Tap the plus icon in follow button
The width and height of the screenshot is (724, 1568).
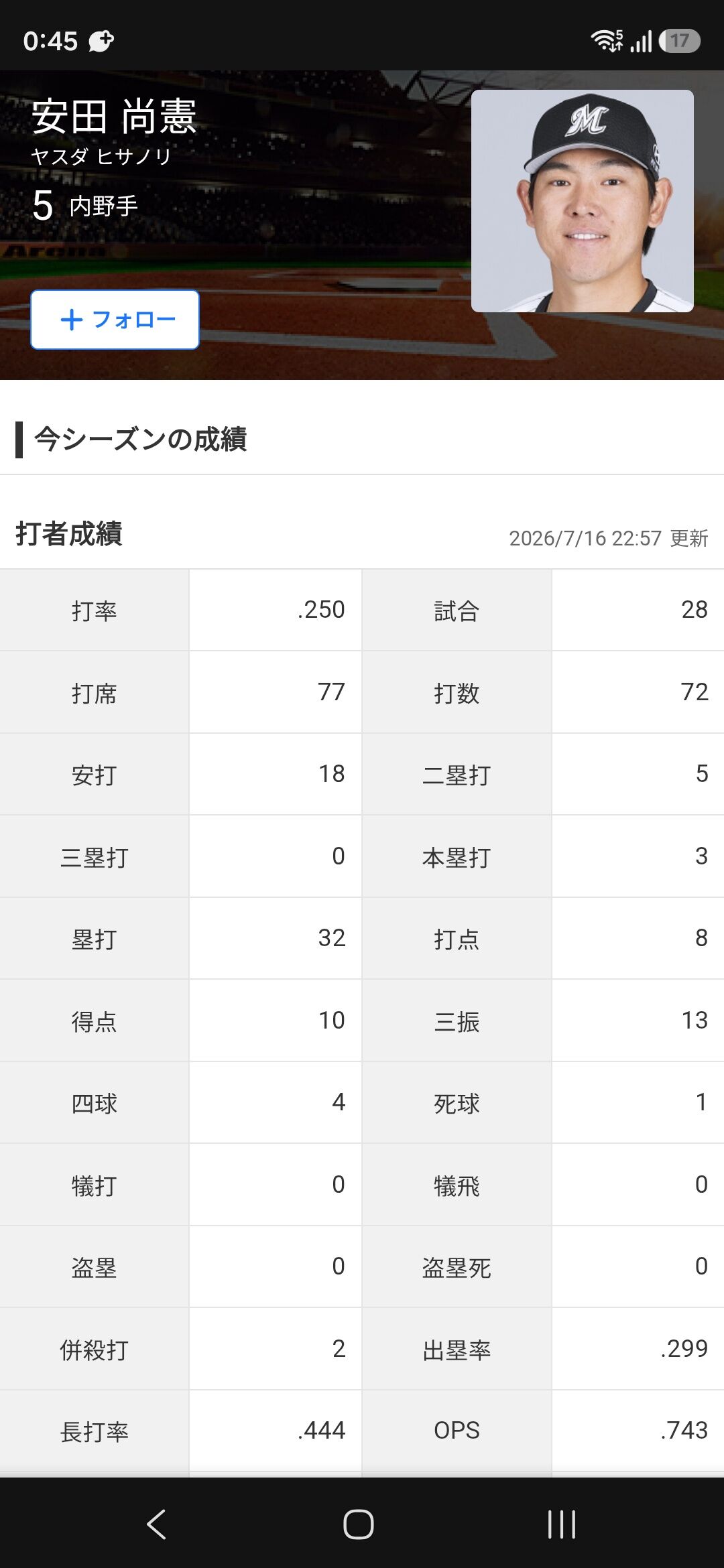pyautogui.click(x=72, y=320)
